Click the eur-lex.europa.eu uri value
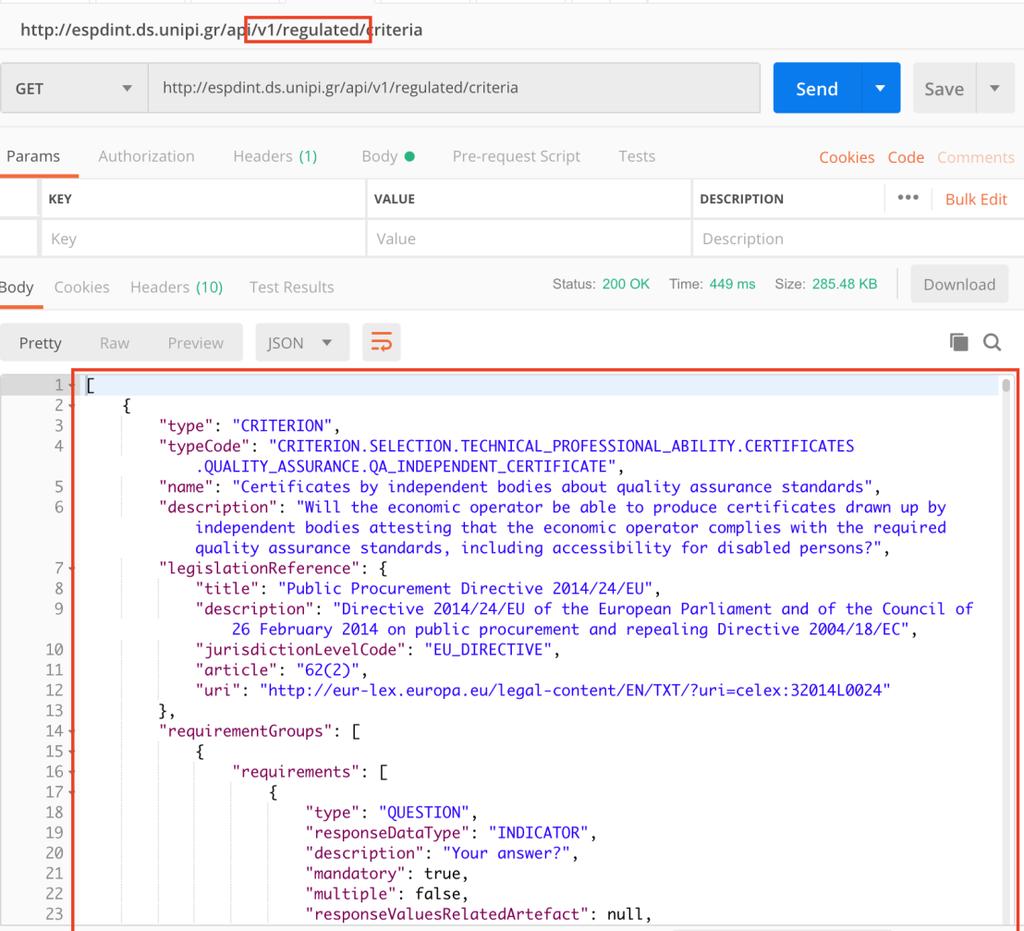The image size is (1024, 931). 575,691
